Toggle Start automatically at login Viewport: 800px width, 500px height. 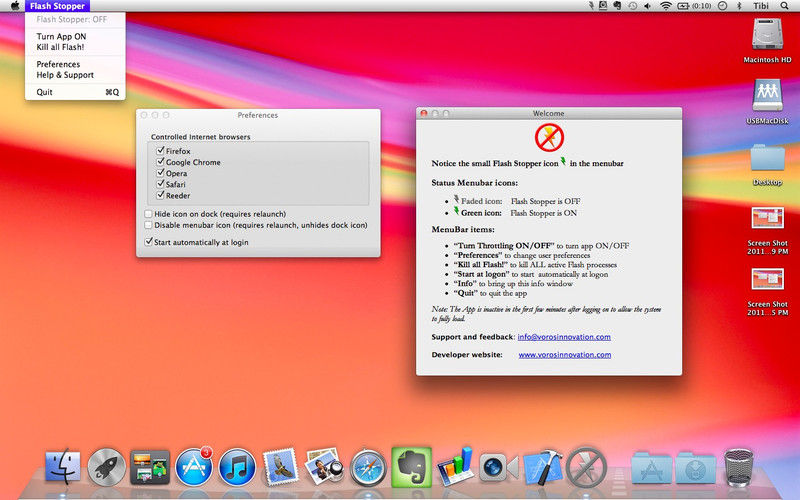coord(148,242)
